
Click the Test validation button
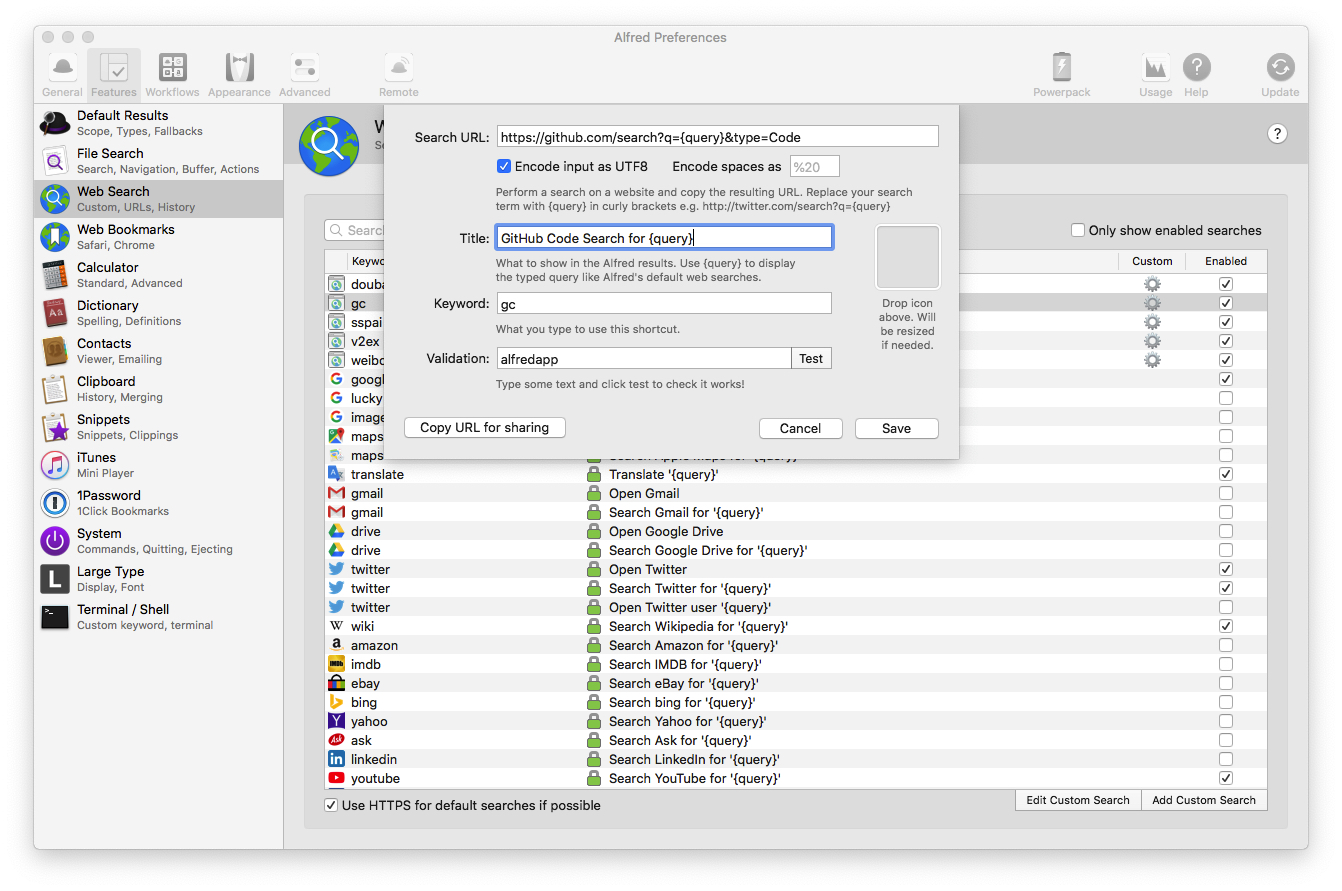(x=811, y=358)
